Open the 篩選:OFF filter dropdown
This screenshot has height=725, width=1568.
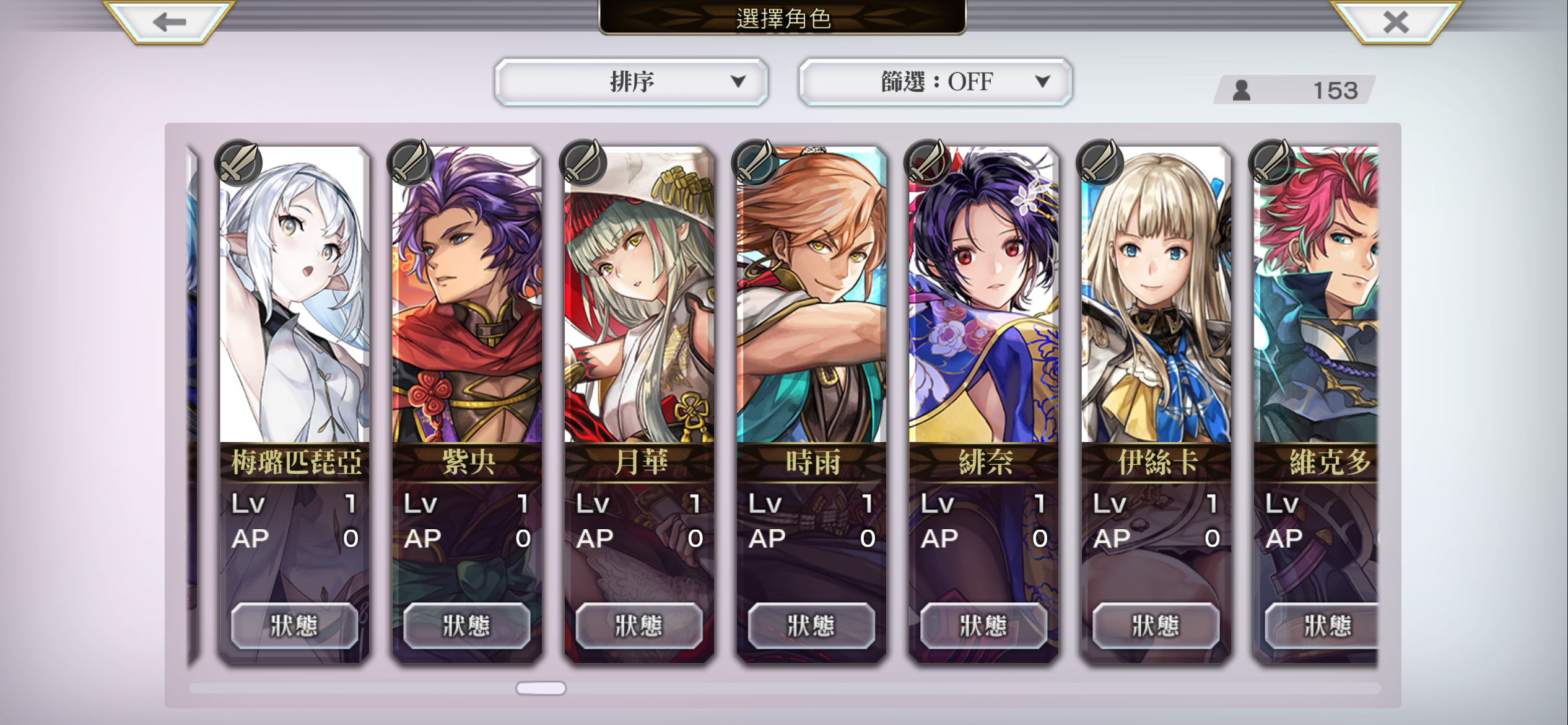click(935, 82)
